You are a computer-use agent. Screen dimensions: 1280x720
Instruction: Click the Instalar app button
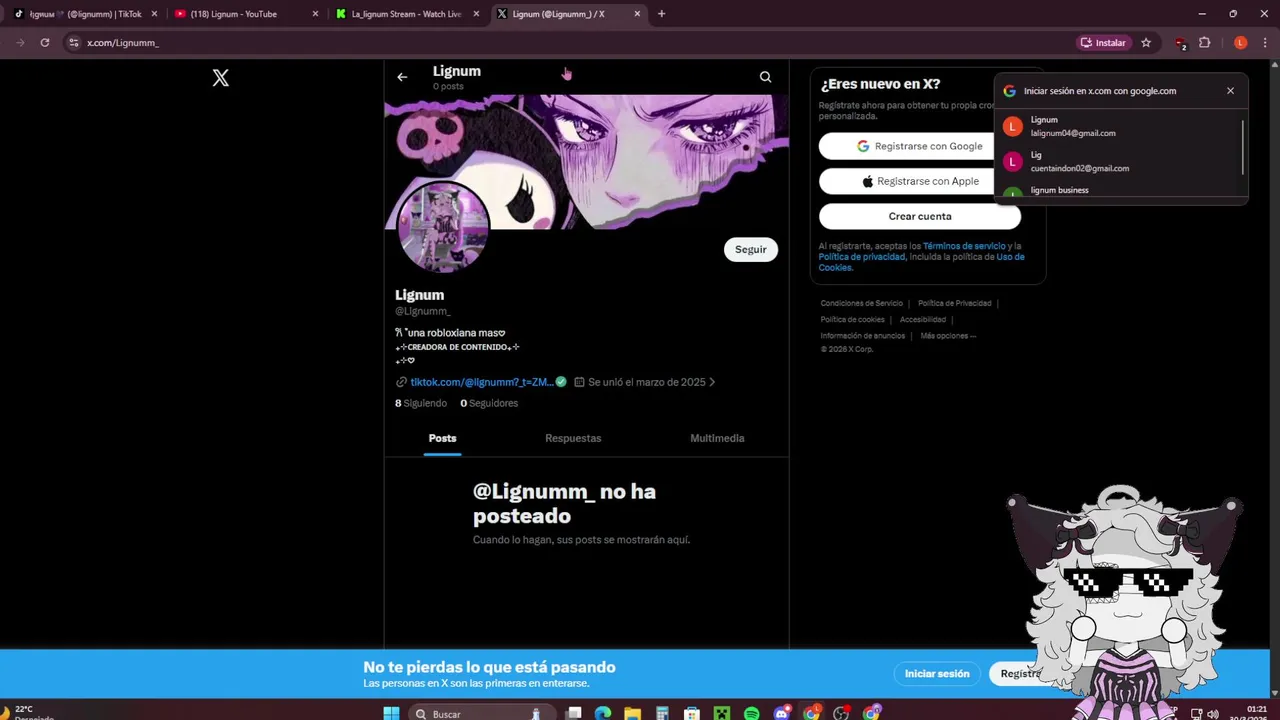click(1103, 43)
